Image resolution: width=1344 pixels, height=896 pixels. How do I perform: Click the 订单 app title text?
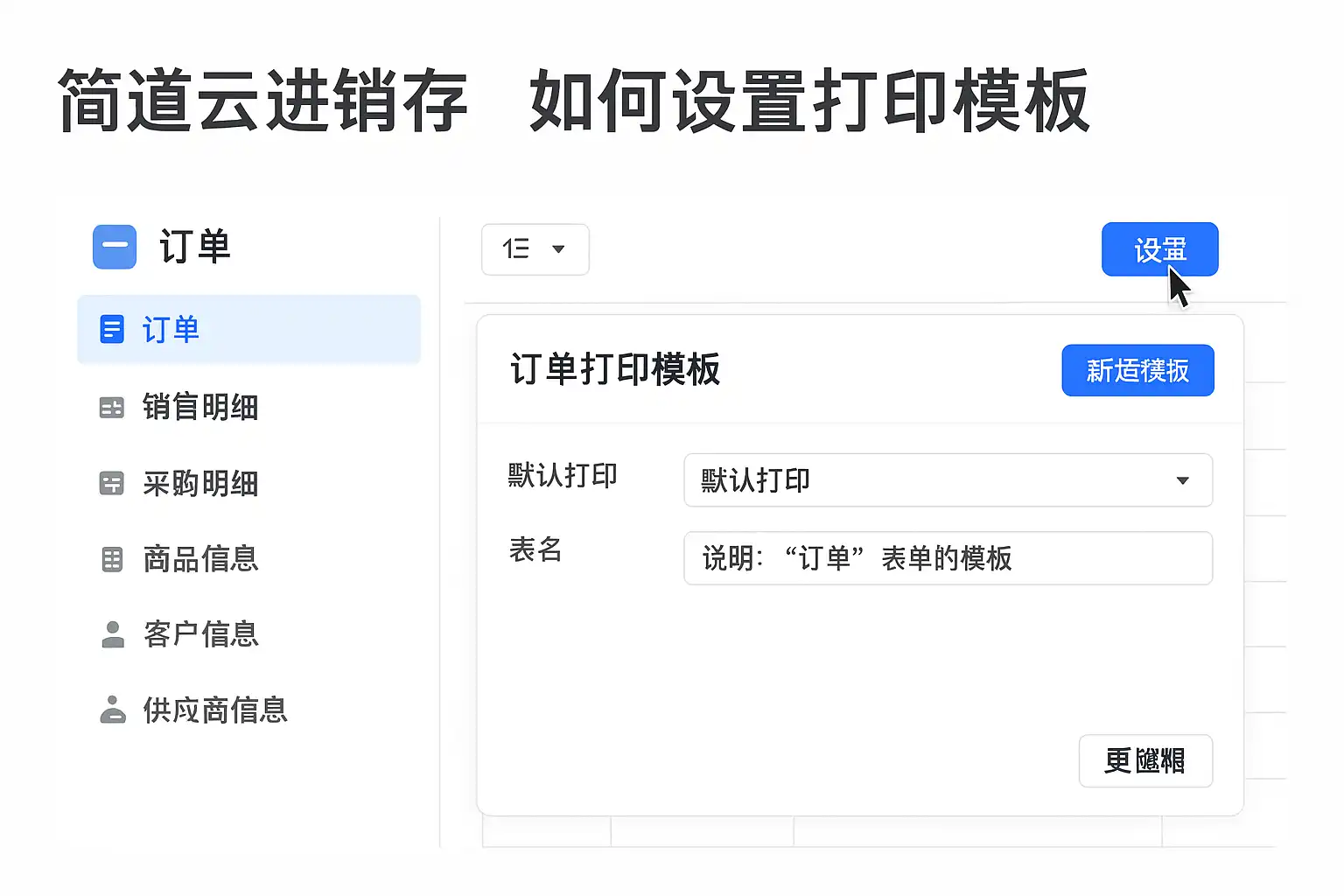point(195,247)
